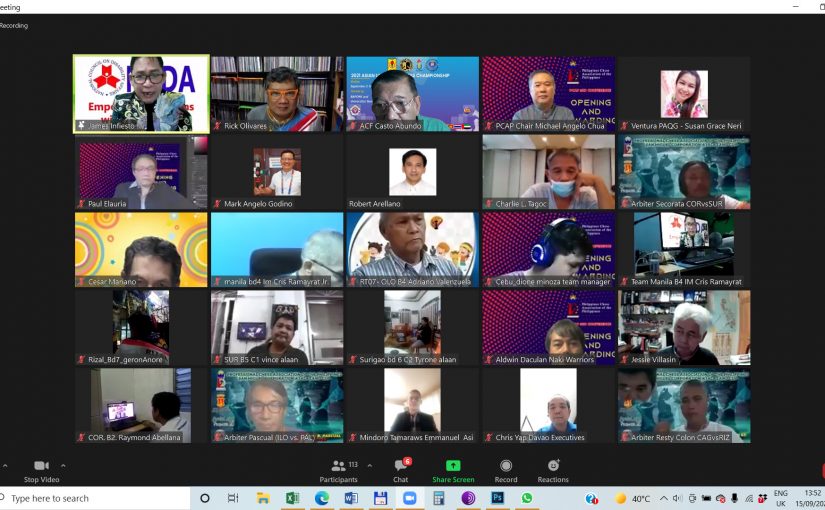Open Word from the taskbar
The image size is (825, 510).
351,498
